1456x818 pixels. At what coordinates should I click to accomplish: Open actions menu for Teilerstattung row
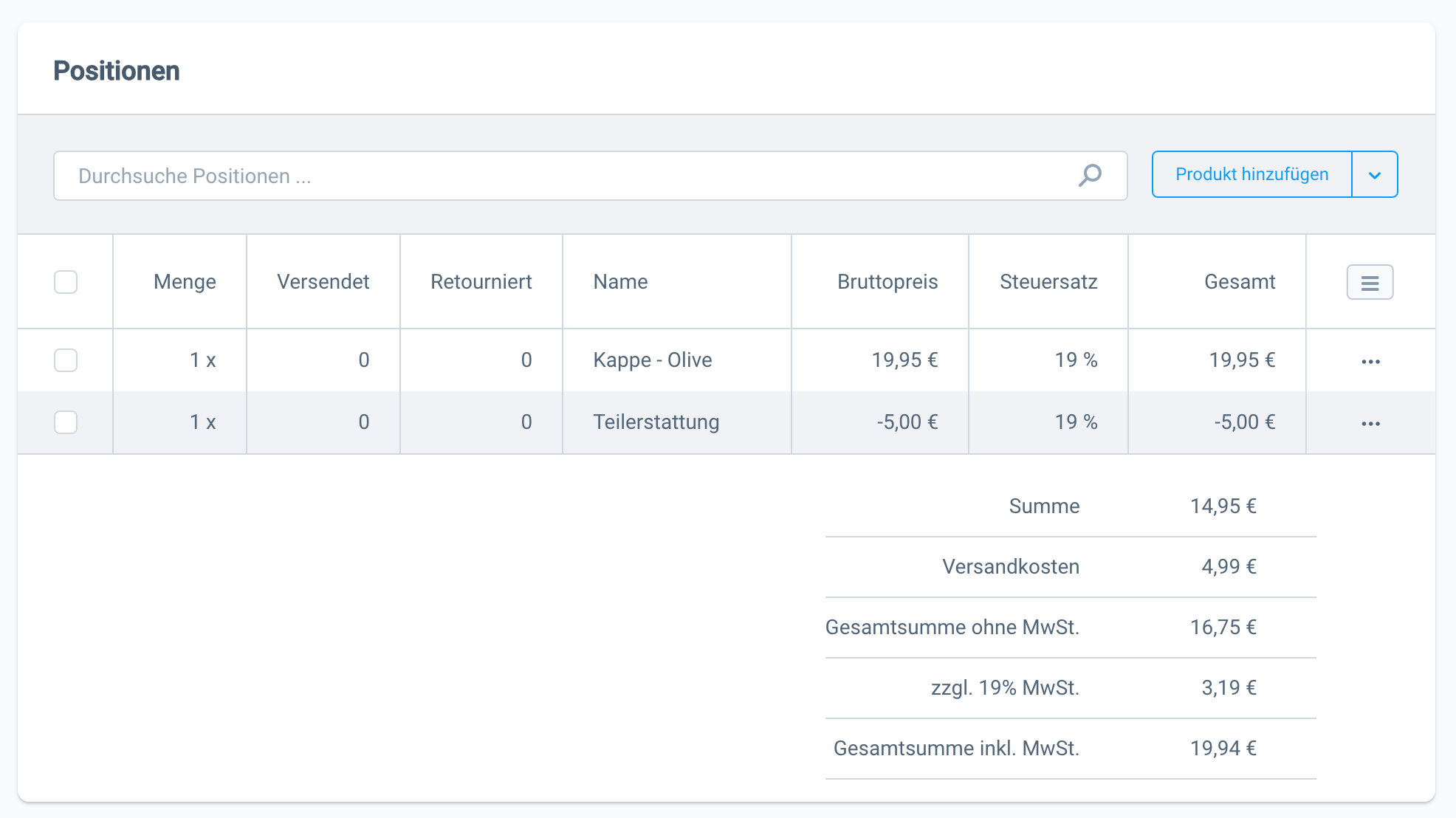pos(1370,423)
